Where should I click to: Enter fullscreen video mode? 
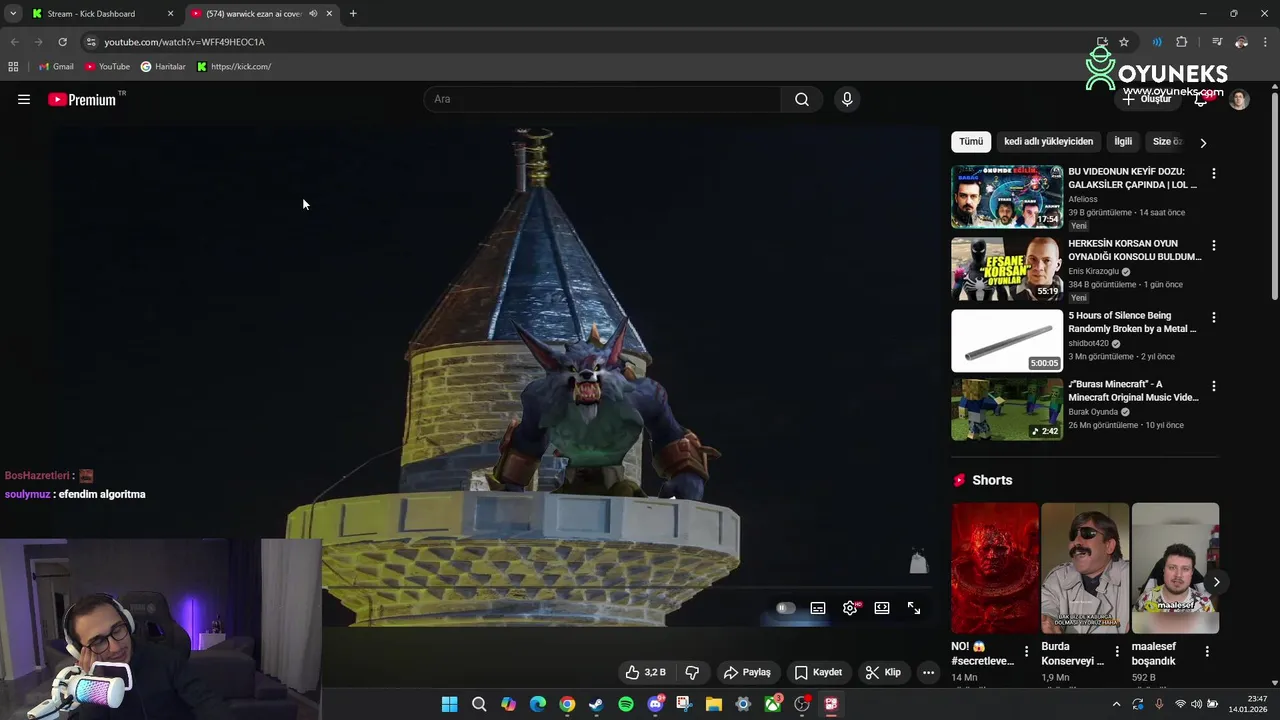click(x=914, y=608)
